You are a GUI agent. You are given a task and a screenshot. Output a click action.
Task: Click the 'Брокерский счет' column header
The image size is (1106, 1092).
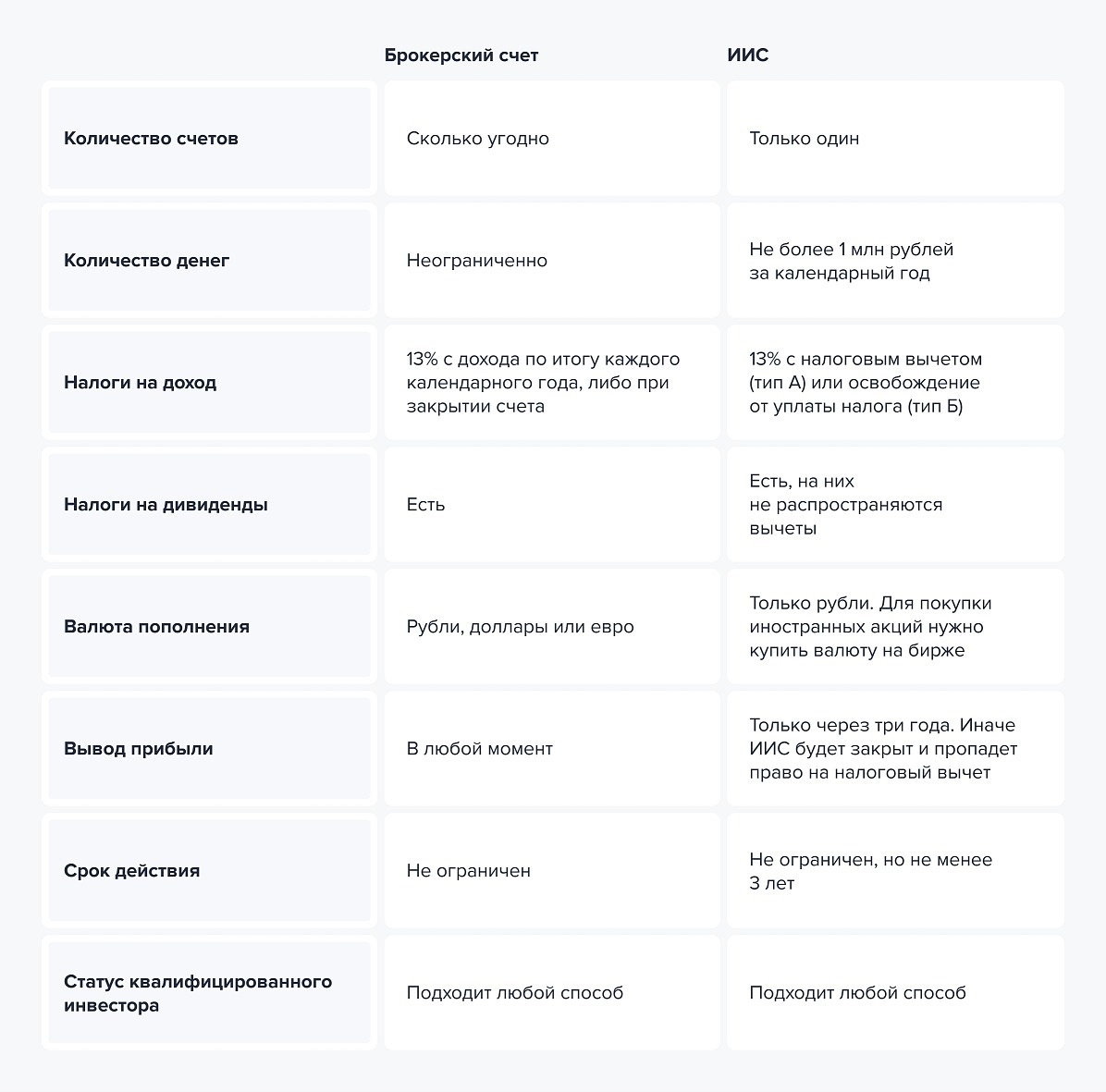pos(461,55)
